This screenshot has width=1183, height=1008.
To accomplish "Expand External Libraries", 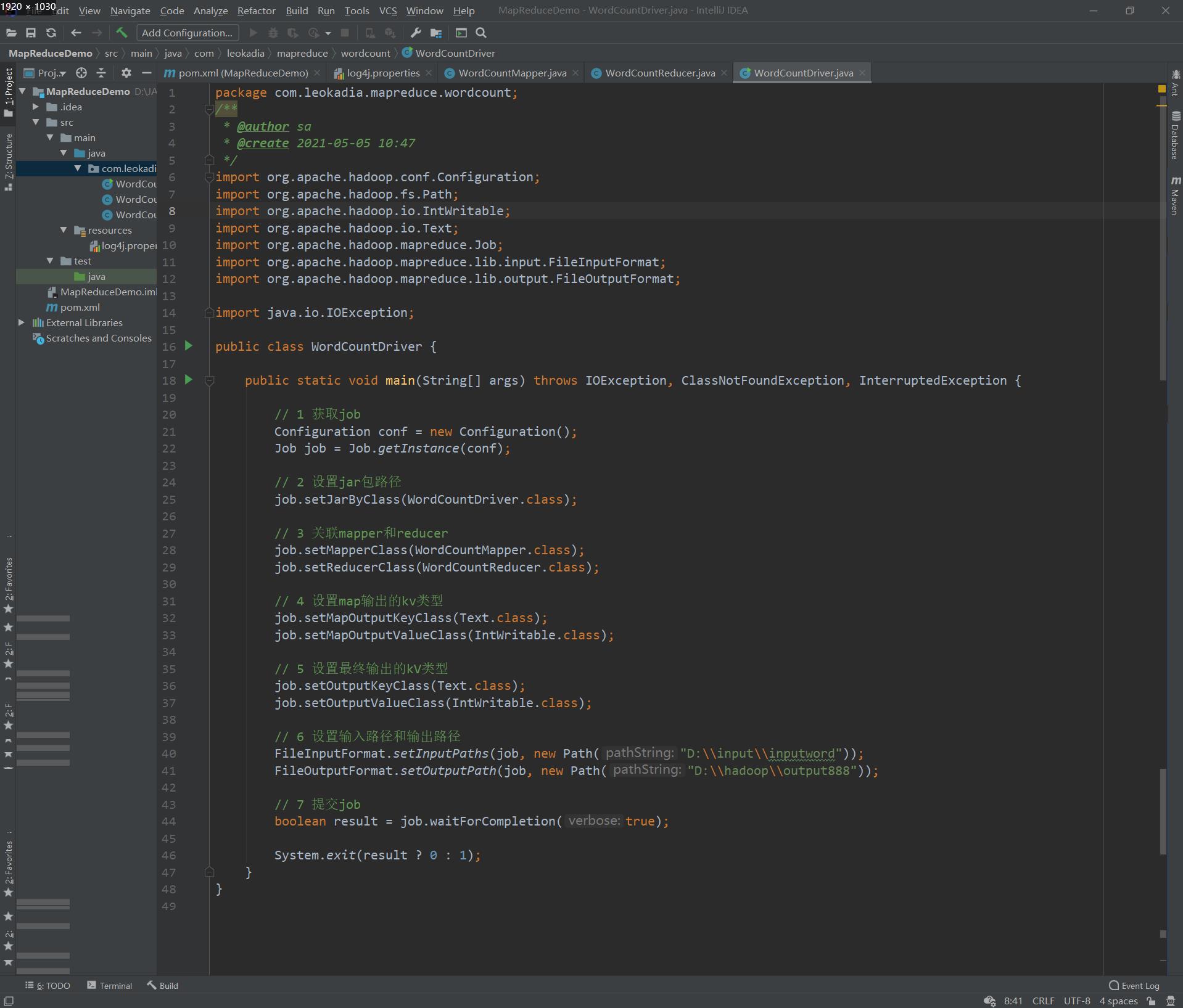I will coord(22,322).
